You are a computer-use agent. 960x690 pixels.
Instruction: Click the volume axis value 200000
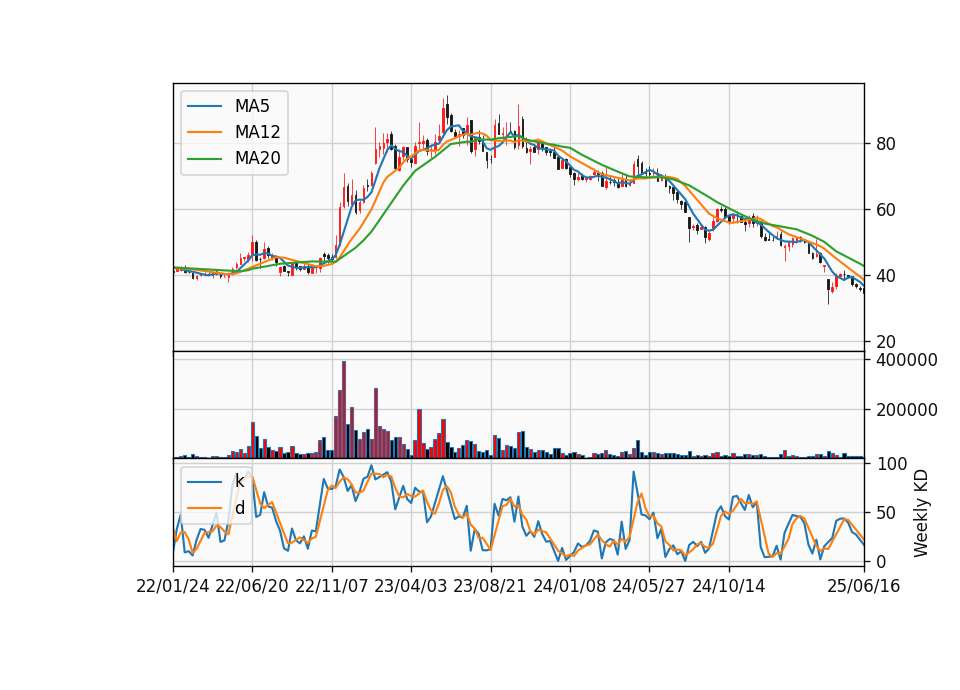point(907,410)
